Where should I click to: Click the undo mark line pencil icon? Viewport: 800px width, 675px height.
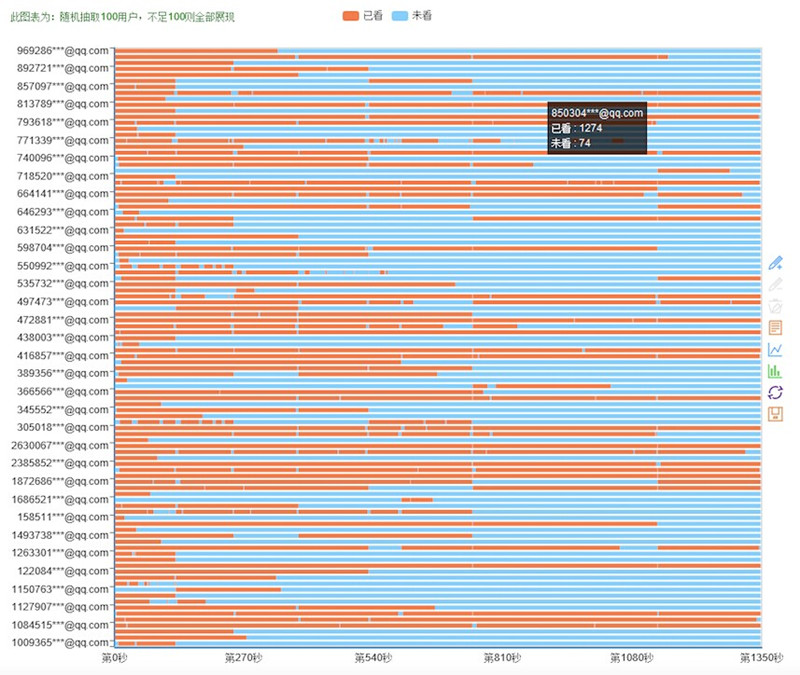pos(775,284)
